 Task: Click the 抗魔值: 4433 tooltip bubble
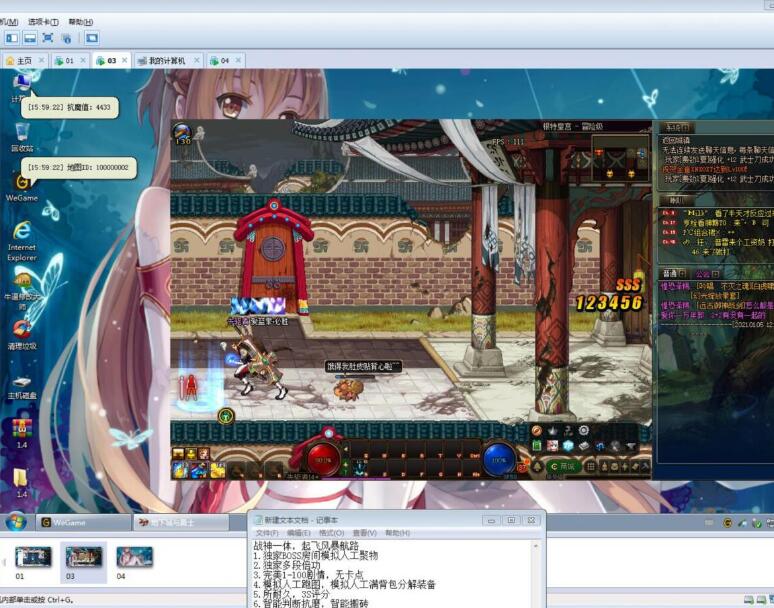click(69, 107)
